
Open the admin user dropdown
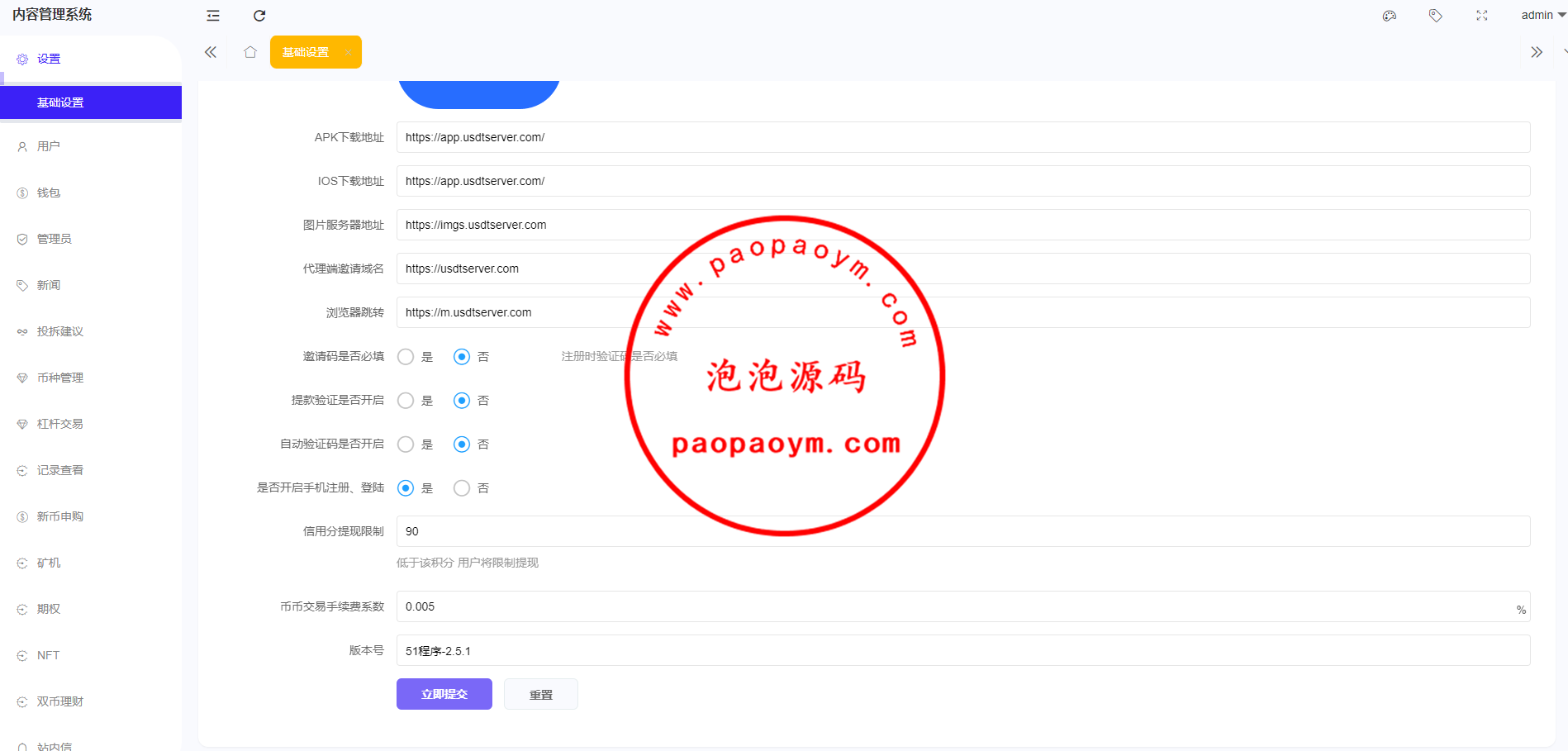[1543, 15]
